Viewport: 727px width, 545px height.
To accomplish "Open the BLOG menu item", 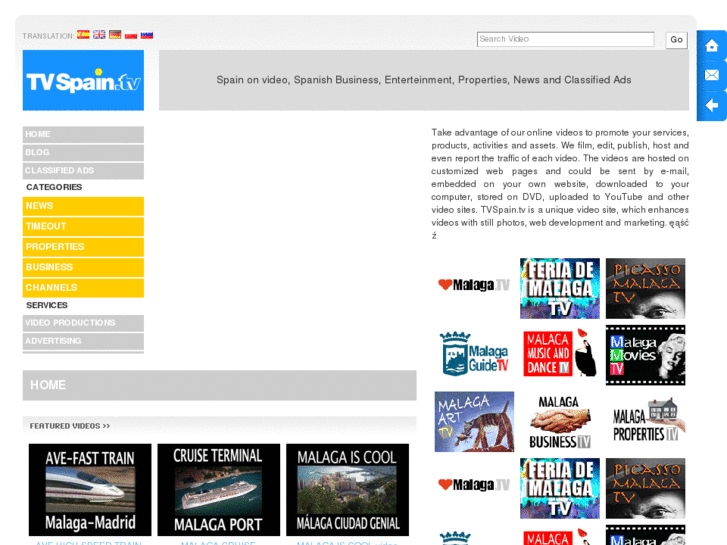I will (x=83, y=153).
